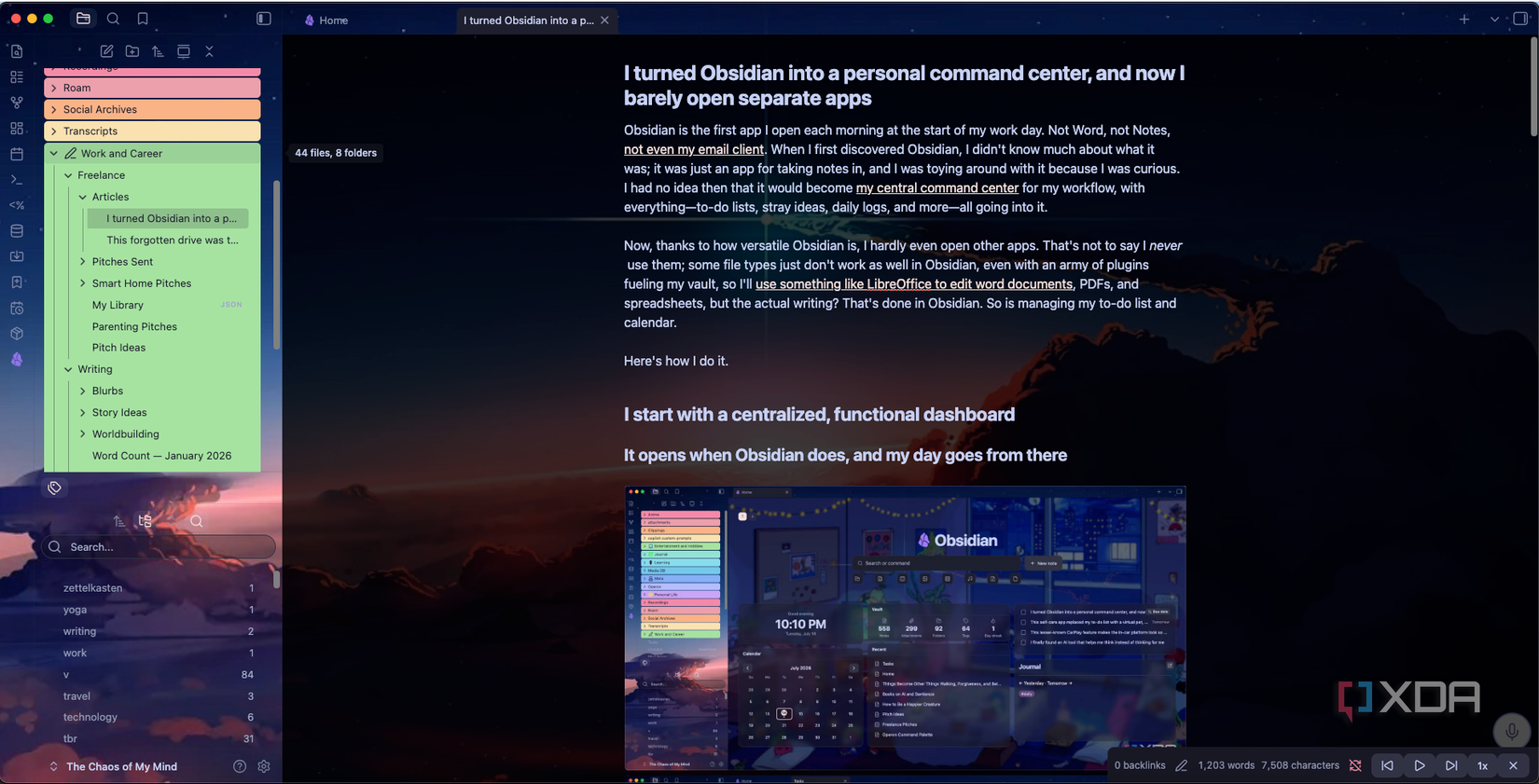
Task: Click the bookmark-plus ribbon icon
Action: pyautogui.click(x=17, y=282)
